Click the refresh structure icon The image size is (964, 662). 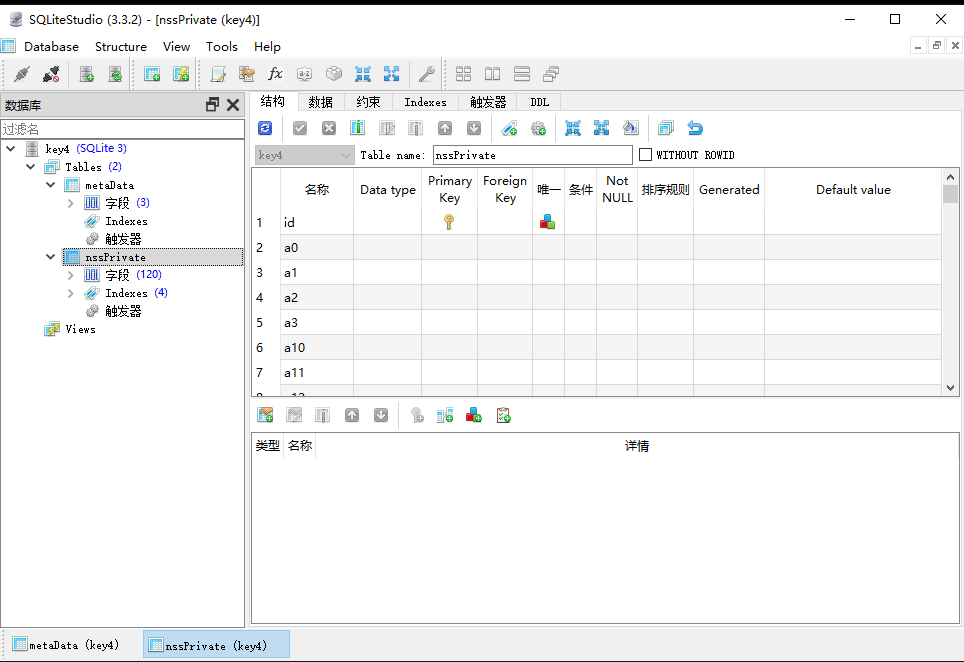tap(265, 128)
